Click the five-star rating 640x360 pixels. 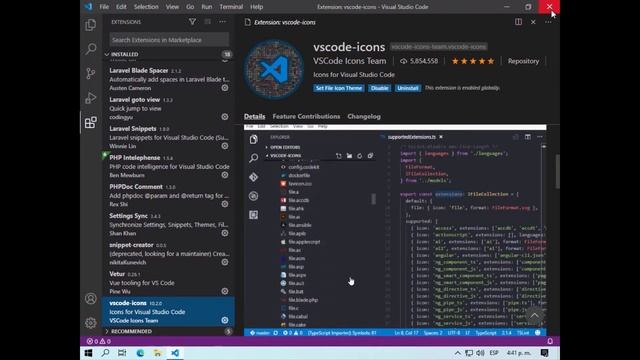(x=473, y=61)
